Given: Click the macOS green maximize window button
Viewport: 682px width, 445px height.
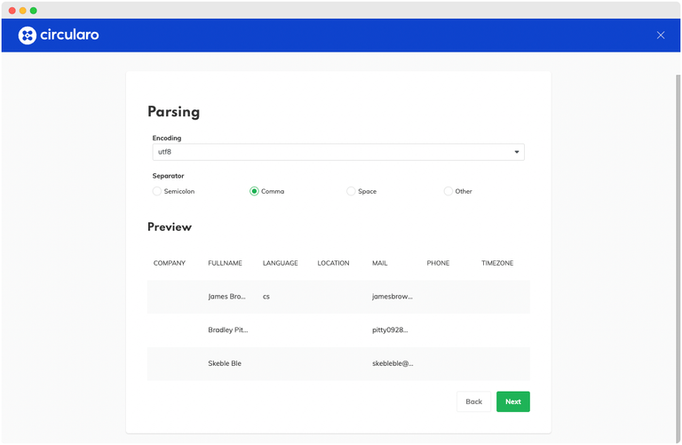Looking at the screenshot, I should click(x=33, y=10).
